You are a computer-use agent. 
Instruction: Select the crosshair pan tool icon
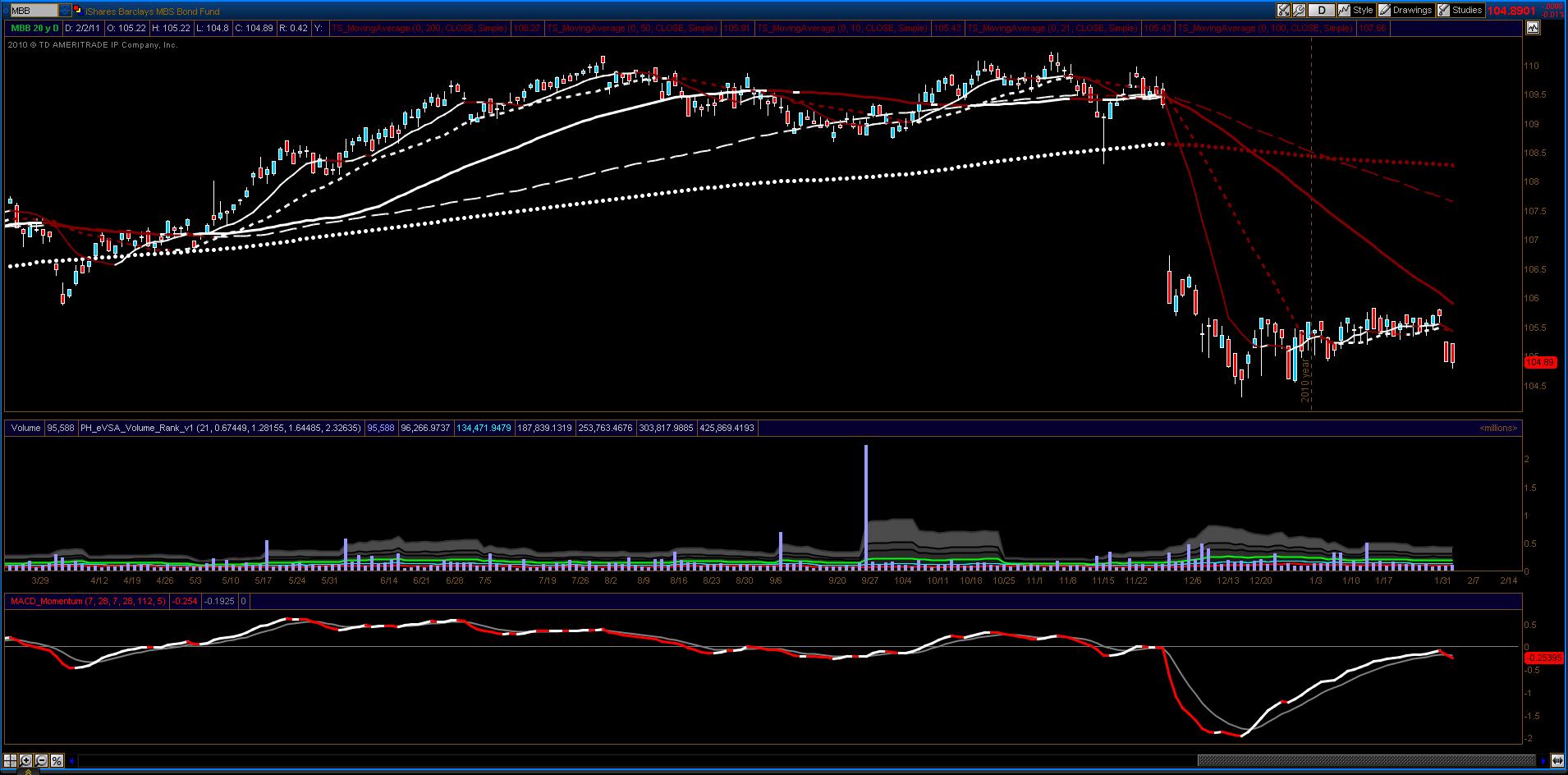tap(11, 760)
